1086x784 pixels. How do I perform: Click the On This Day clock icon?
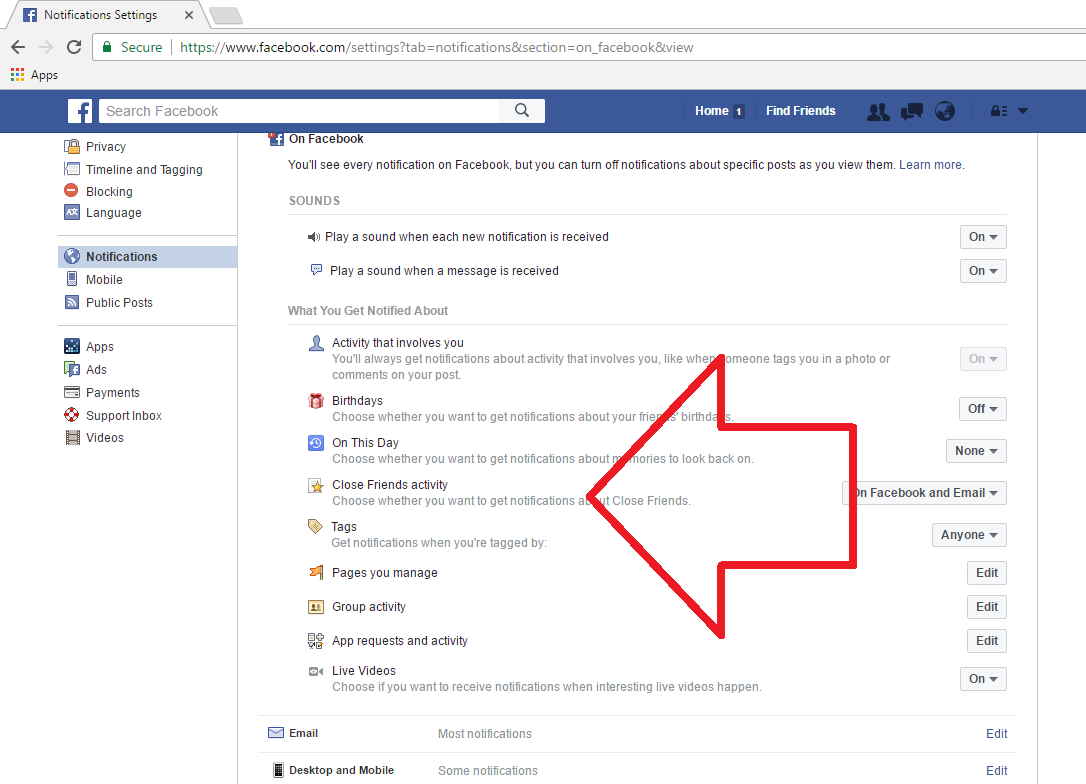[x=316, y=443]
